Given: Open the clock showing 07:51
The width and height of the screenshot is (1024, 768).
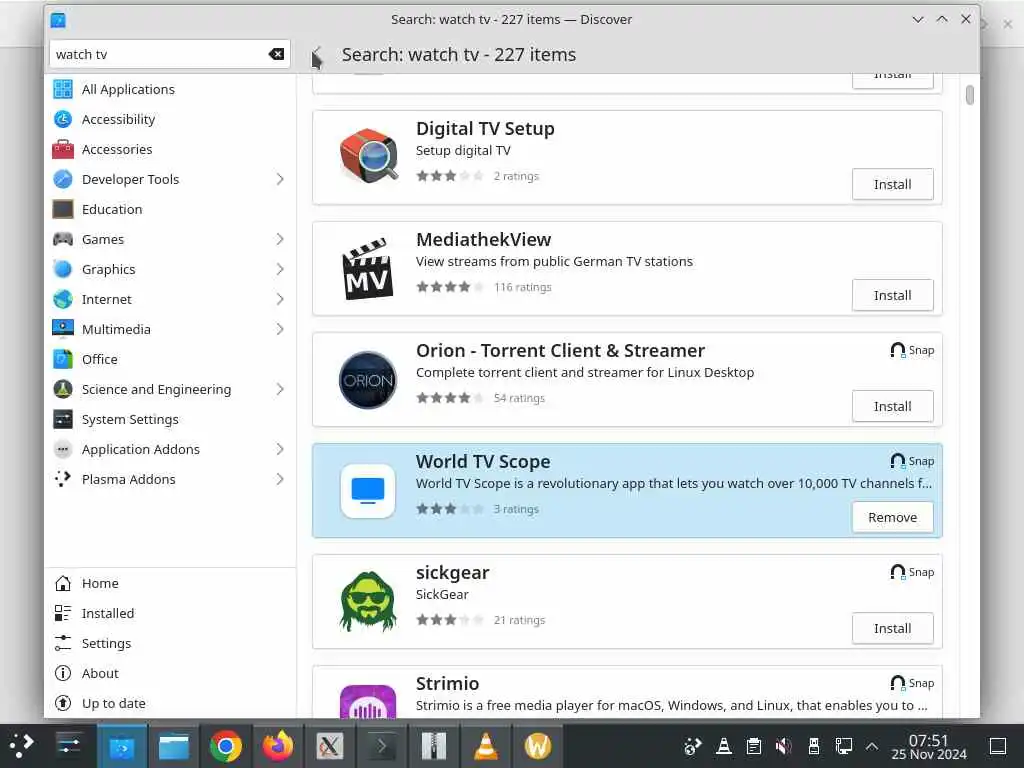Looking at the screenshot, I should (x=929, y=746).
